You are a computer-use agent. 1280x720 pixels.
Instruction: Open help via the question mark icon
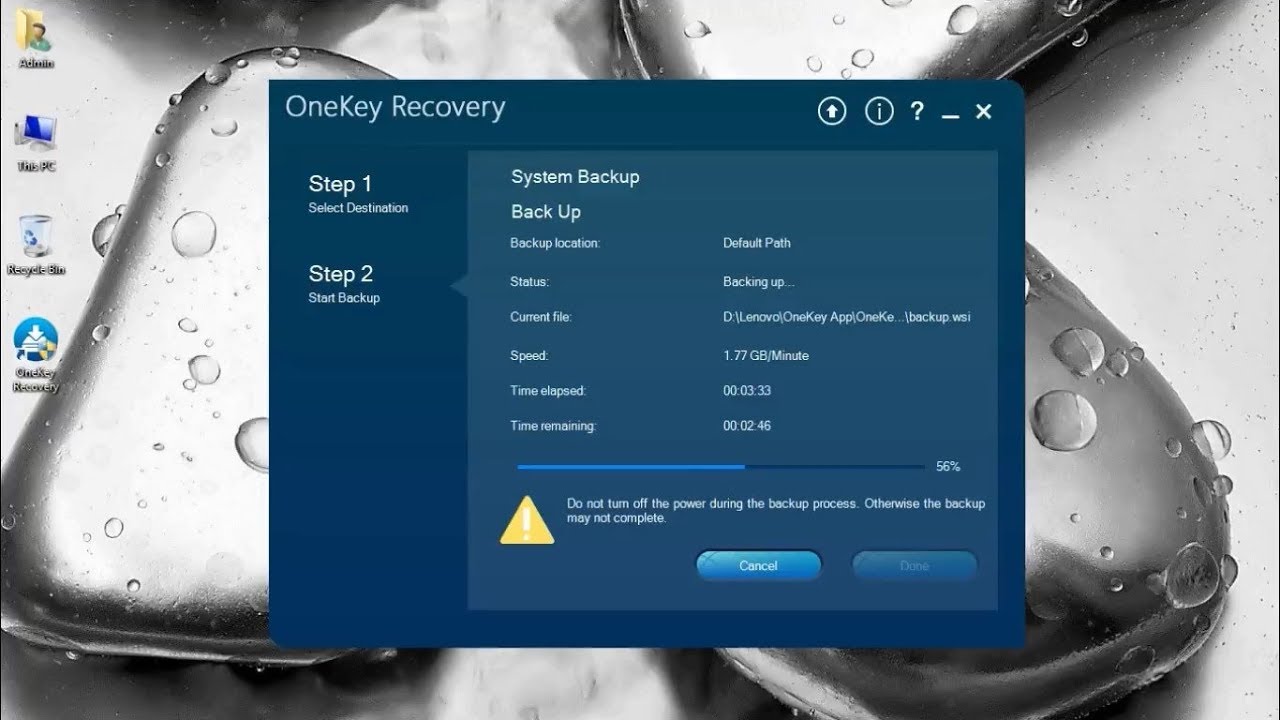pos(917,111)
